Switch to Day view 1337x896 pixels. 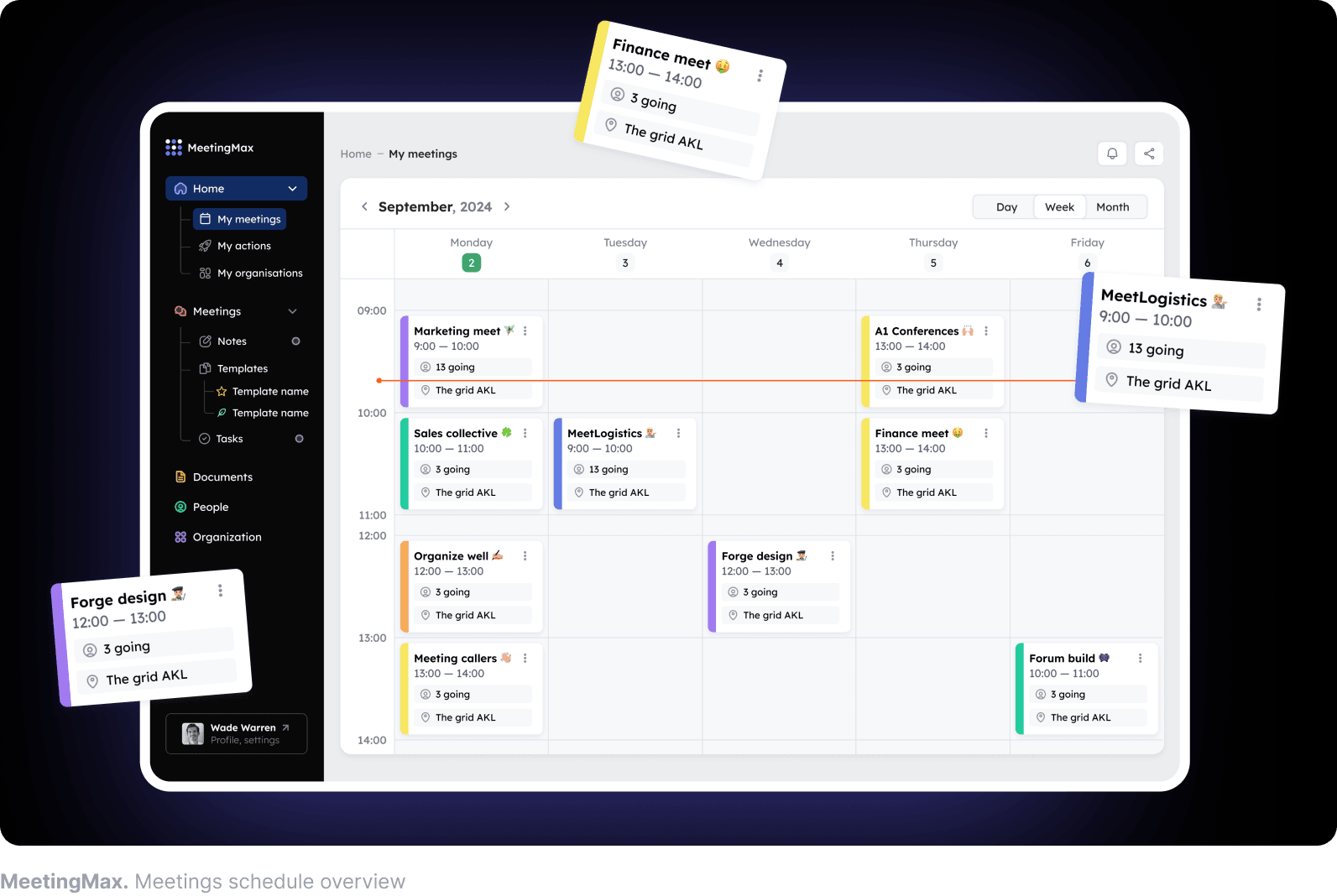point(1006,207)
